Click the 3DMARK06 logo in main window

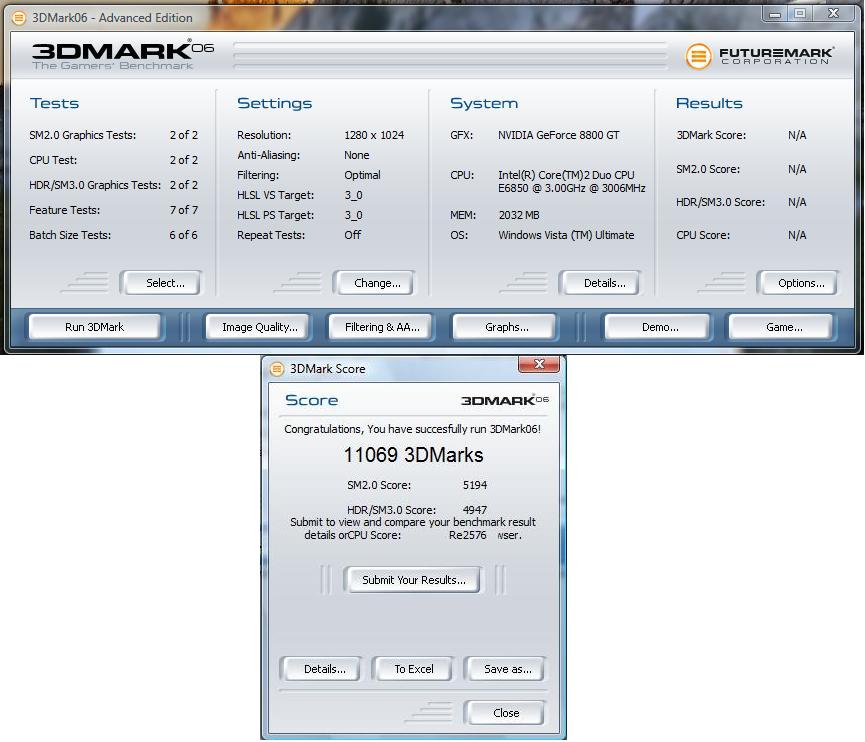click(122, 55)
